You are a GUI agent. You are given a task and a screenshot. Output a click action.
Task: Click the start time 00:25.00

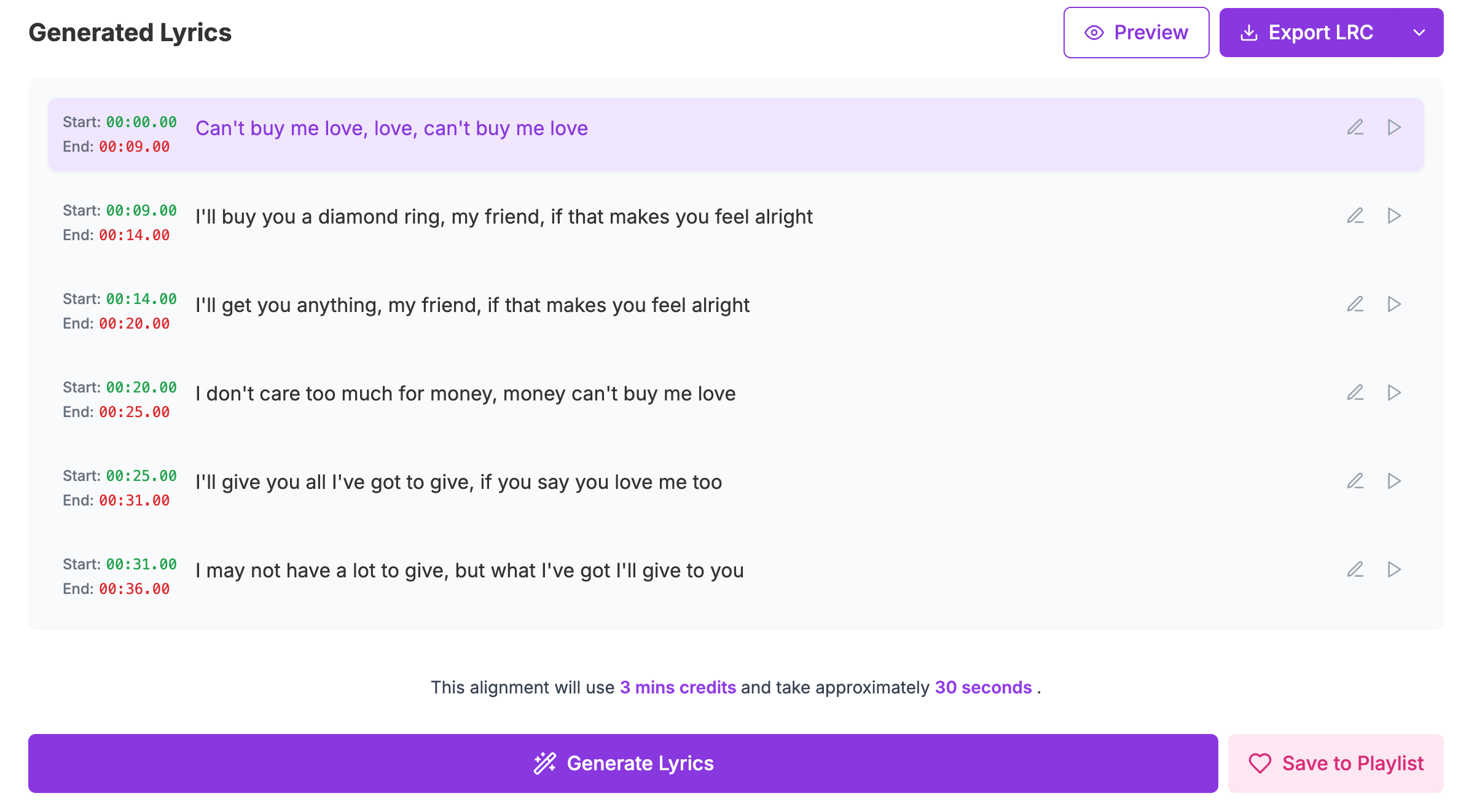141,476
